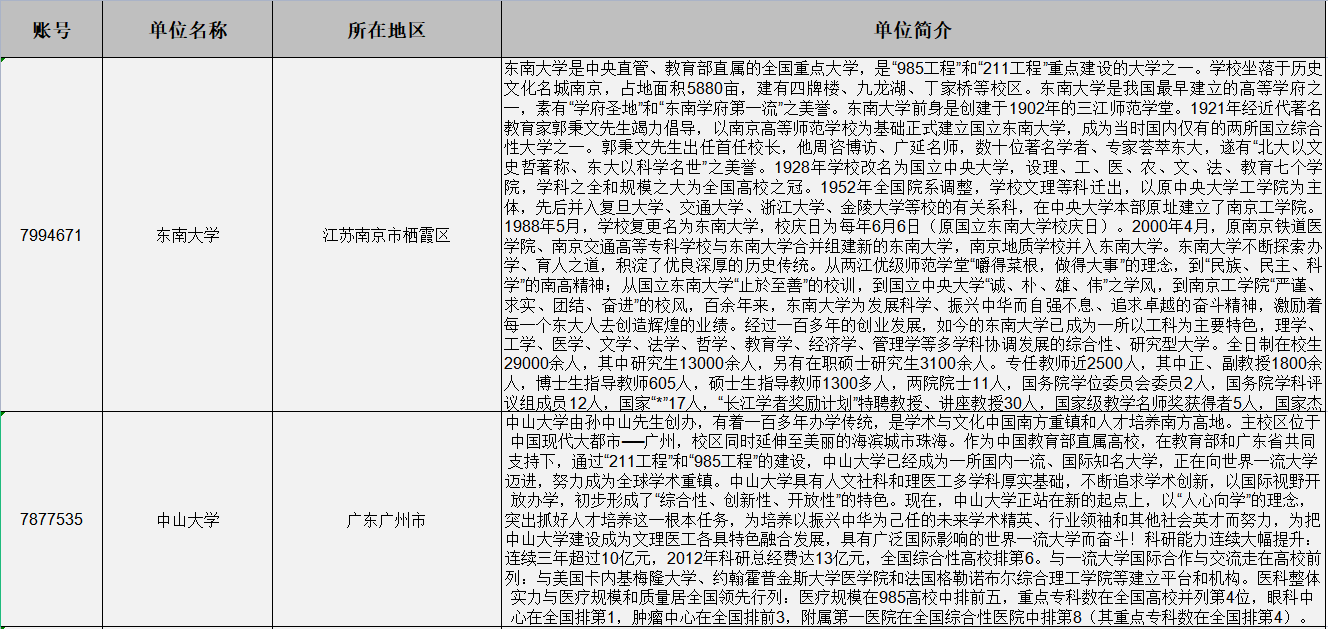Select the 广东广州市 region cell
This screenshot has width=1328, height=629.
point(386,520)
